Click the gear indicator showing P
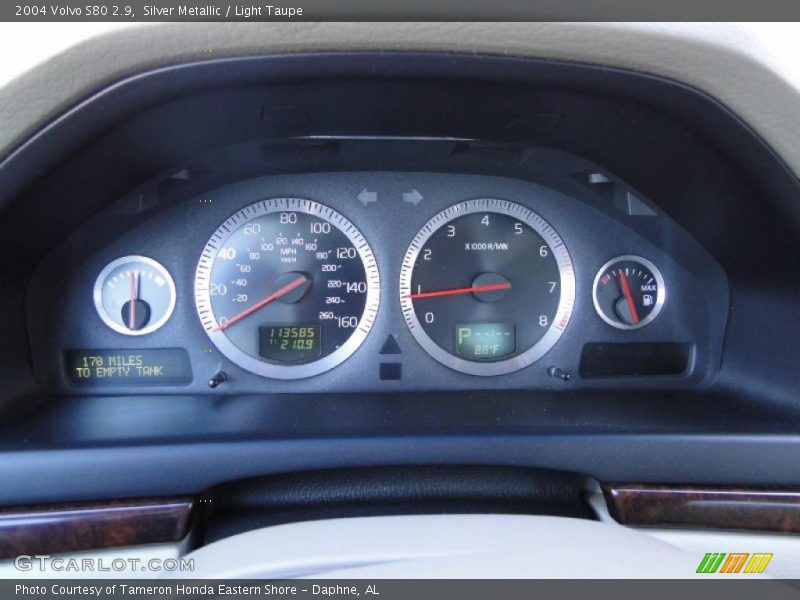The width and height of the screenshot is (800, 600). coord(464,335)
